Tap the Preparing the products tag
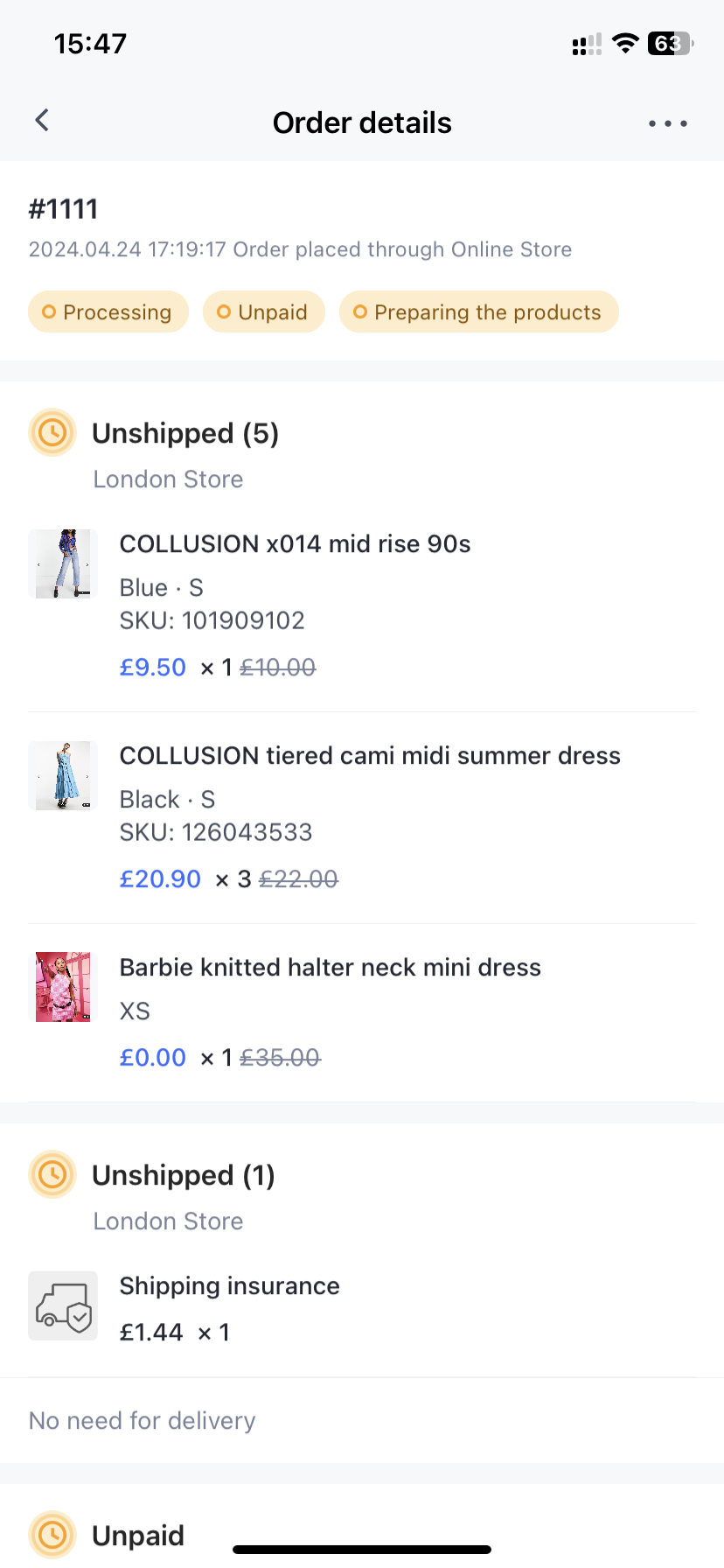 click(479, 312)
